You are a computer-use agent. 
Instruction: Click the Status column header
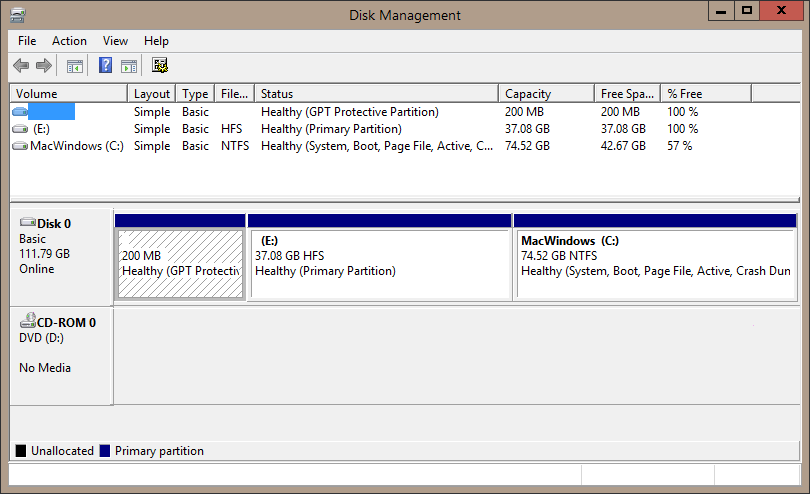375,94
